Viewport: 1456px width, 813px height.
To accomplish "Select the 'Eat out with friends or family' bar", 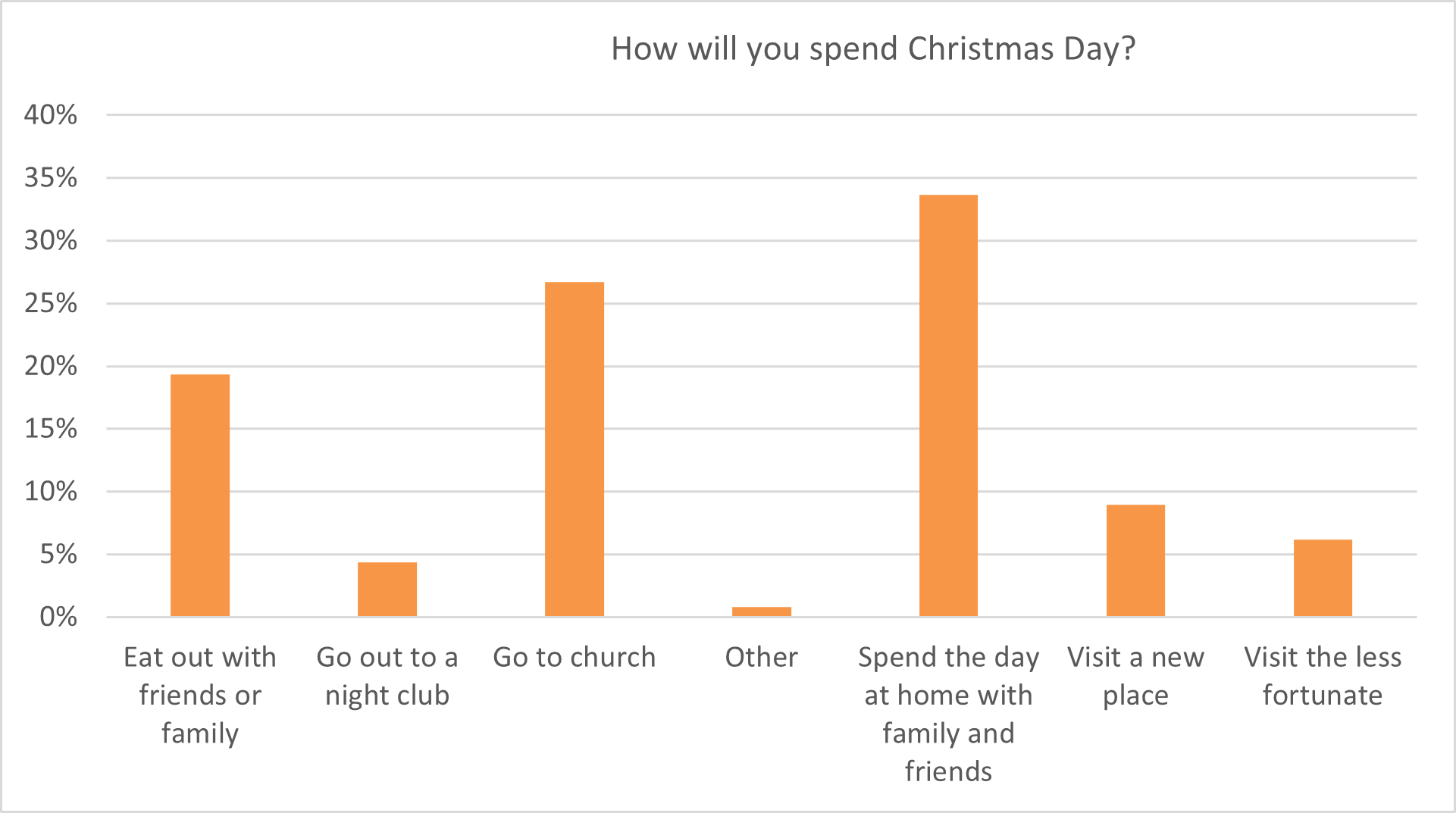I will [200, 496].
